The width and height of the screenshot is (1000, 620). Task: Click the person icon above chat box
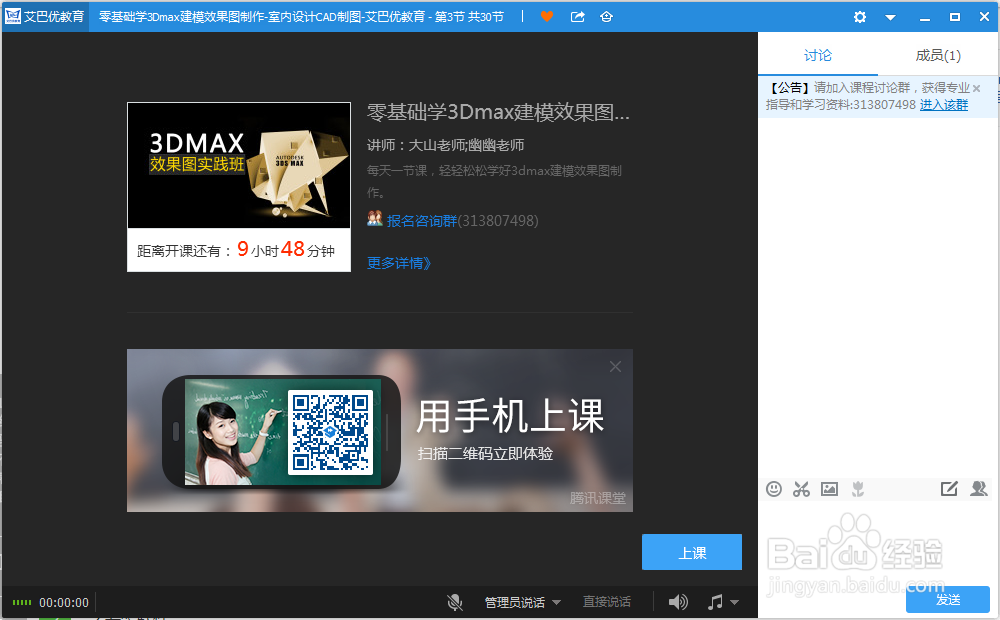pyautogui.click(x=978, y=489)
